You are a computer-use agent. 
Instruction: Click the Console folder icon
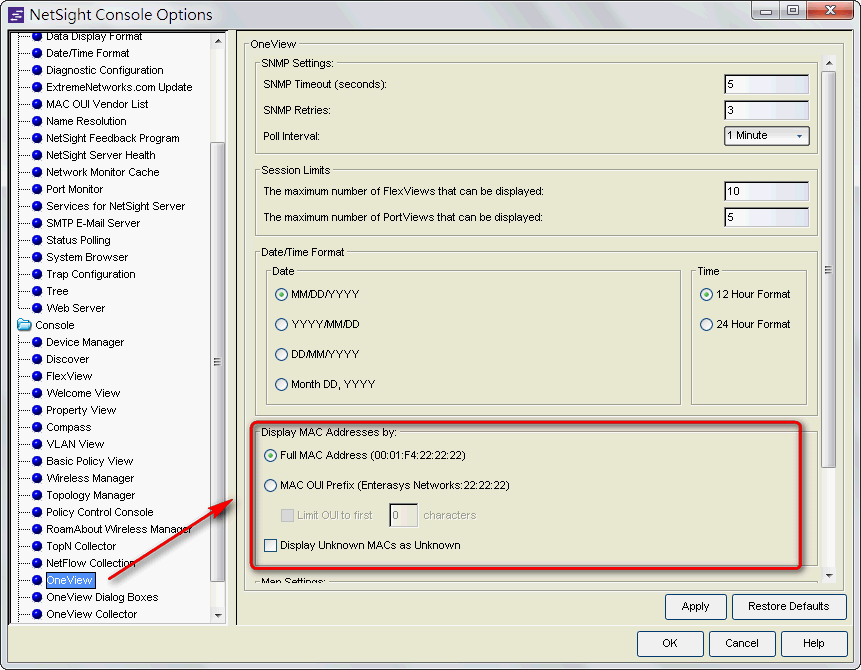[x=24, y=325]
